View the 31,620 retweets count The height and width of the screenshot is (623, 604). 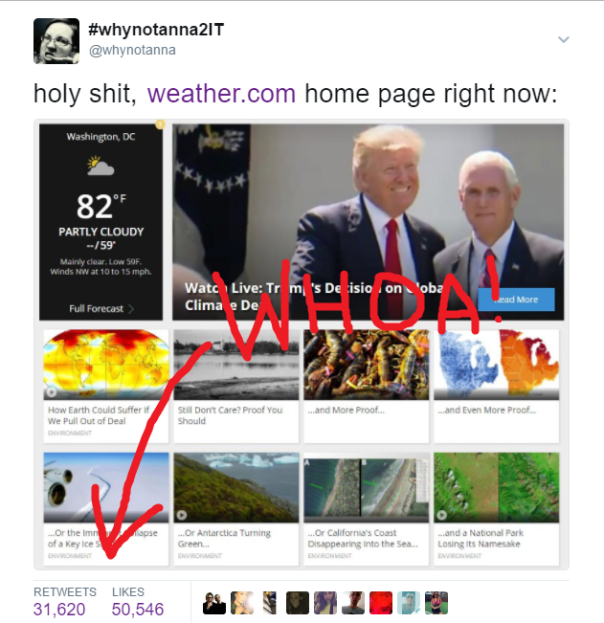(59, 609)
